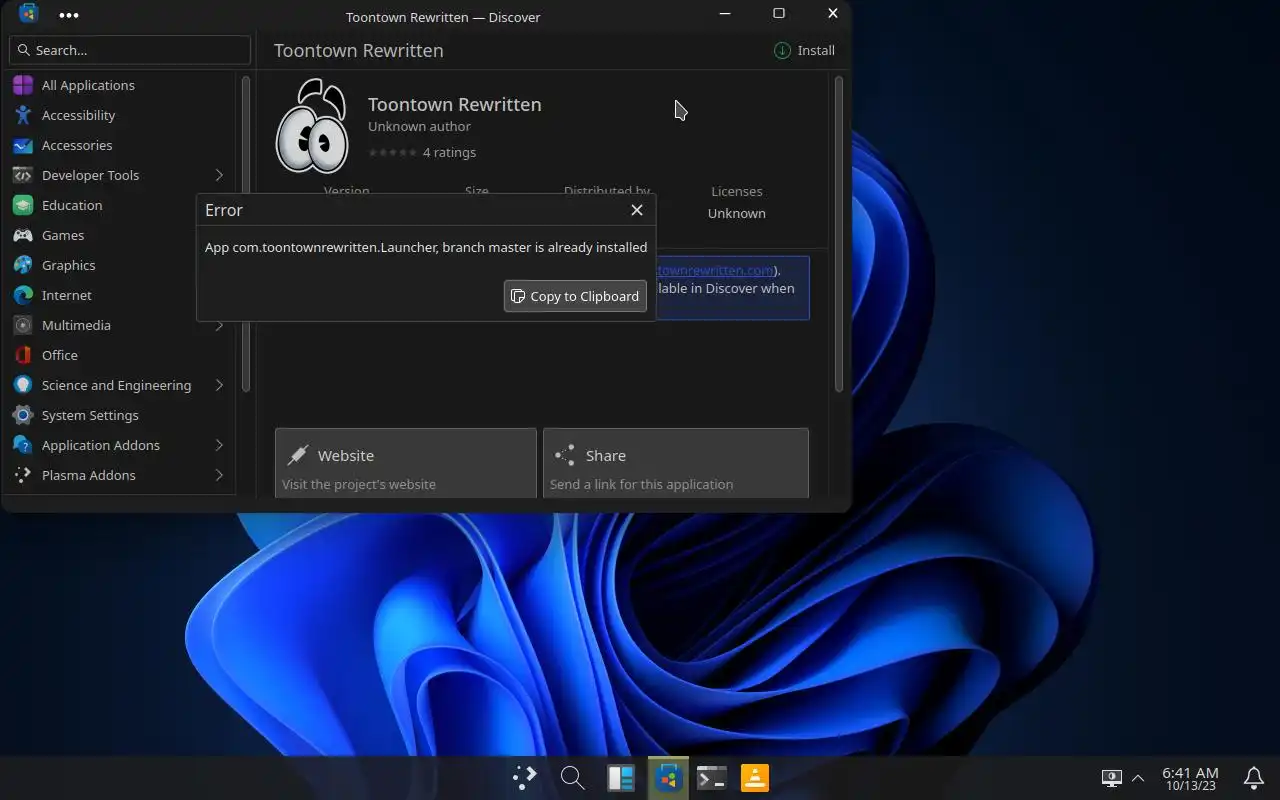Select the Accessories category icon

click(23, 145)
